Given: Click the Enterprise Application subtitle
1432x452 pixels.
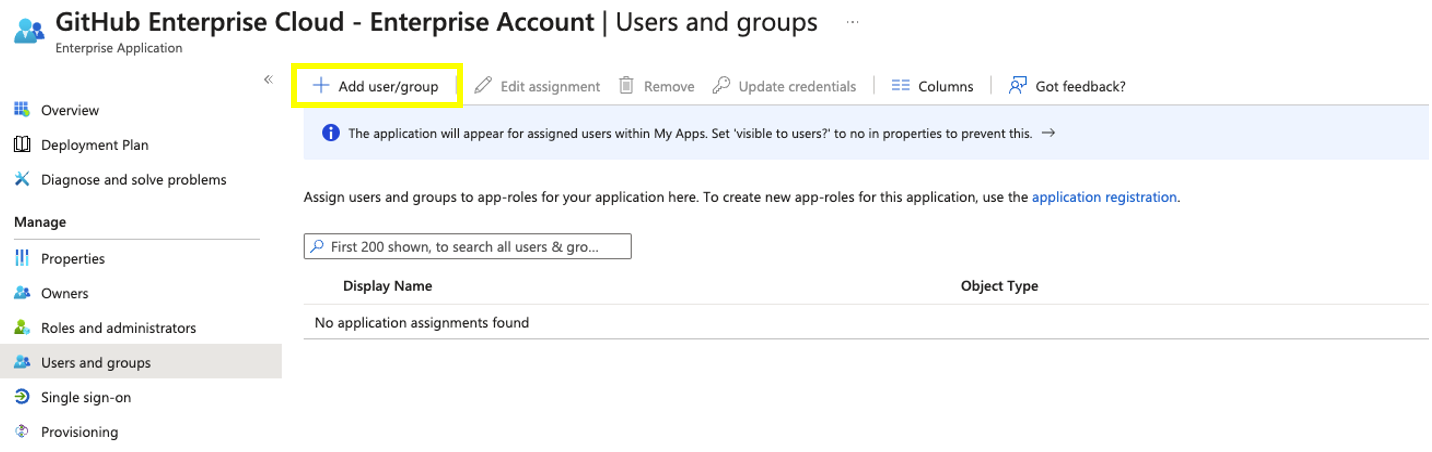Looking at the screenshot, I should 119,47.
